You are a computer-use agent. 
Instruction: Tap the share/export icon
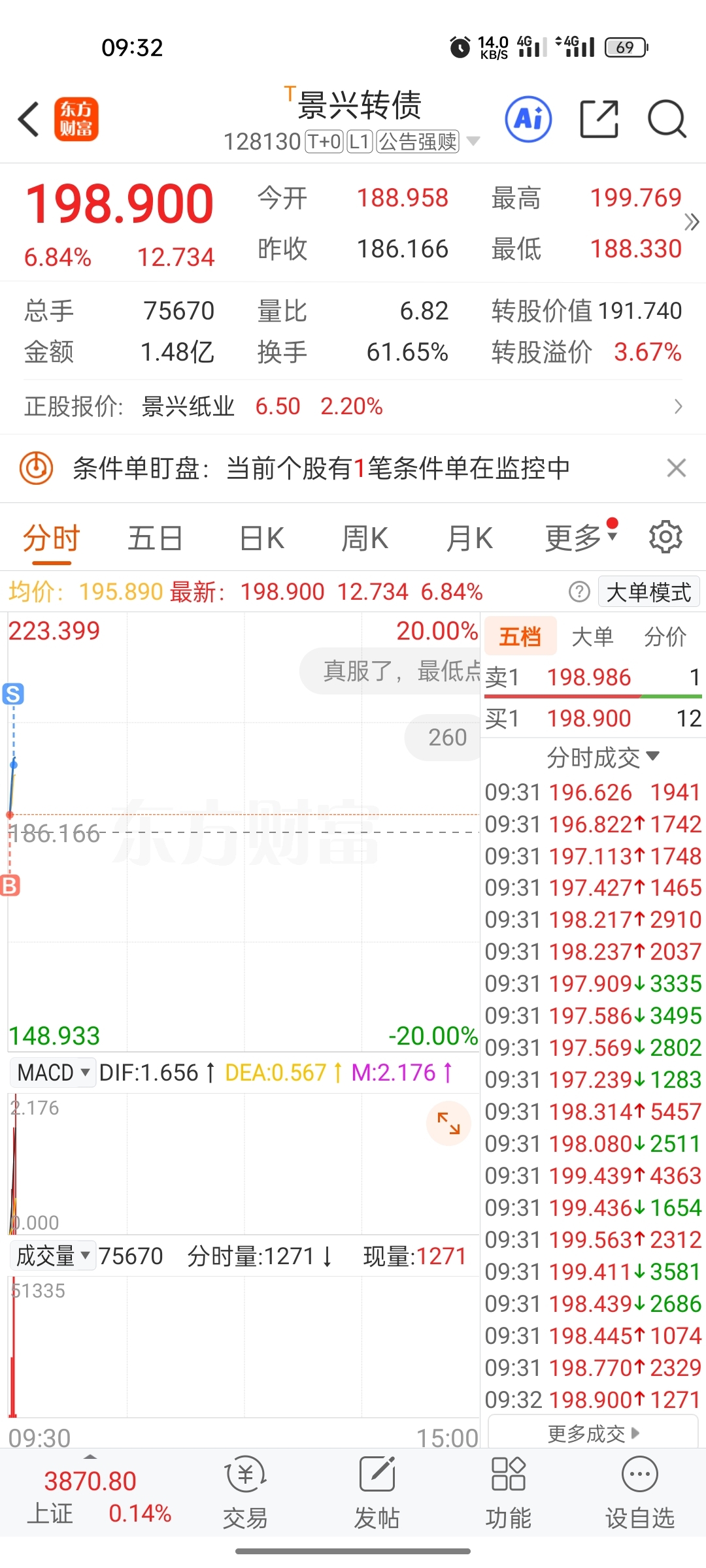tap(599, 120)
